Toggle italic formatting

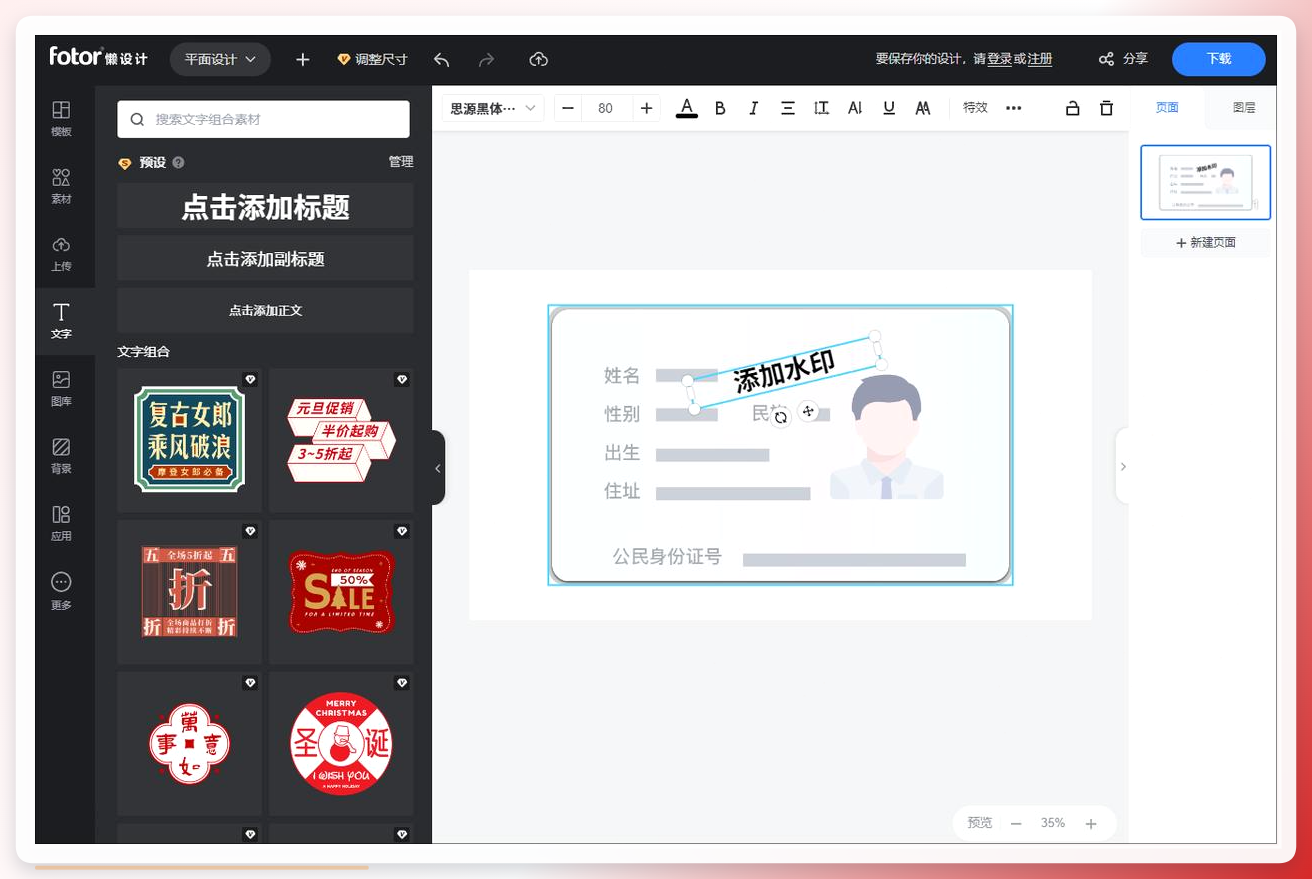tap(754, 108)
